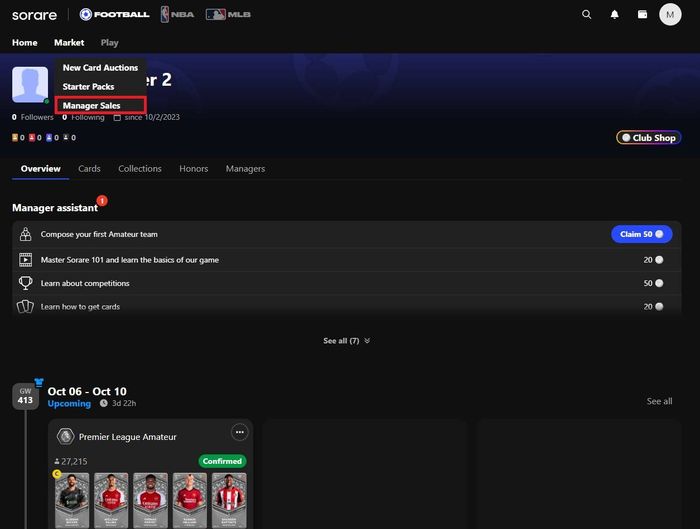Screen dimensions: 700x529
Task: Open the notifications bell
Action: (615, 14)
